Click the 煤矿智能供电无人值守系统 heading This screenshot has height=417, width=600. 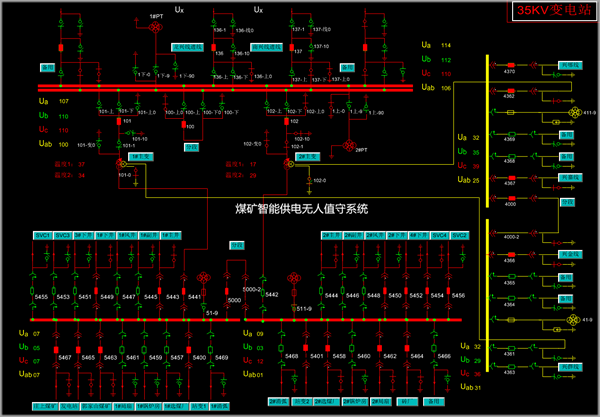302,209
